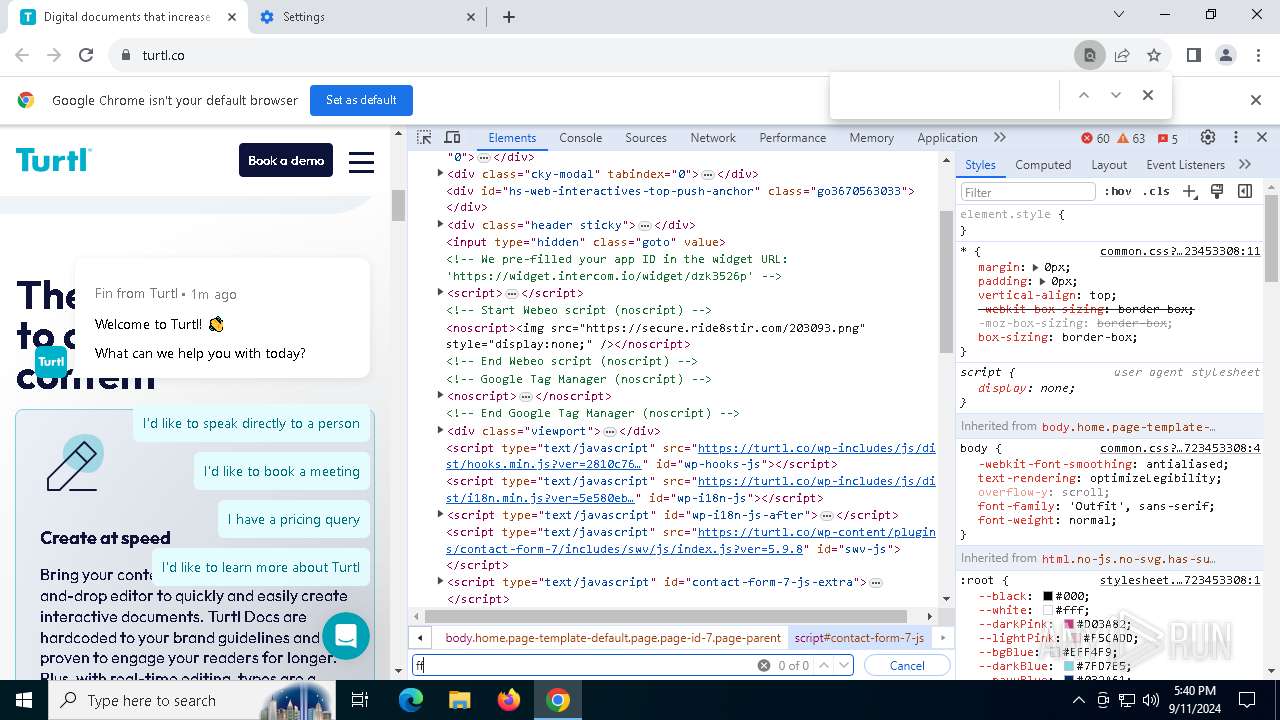Show the 63 warnings counter
This screenshot has height=720, width=1280.
(1131, 138)
